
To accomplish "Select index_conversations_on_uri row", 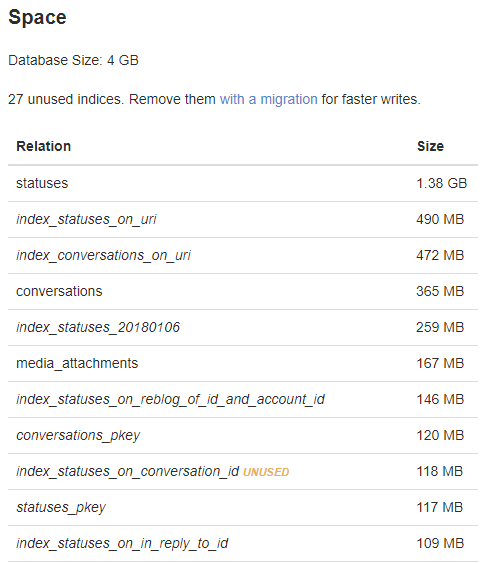I will pyautogui.click(x=243, y=255).
